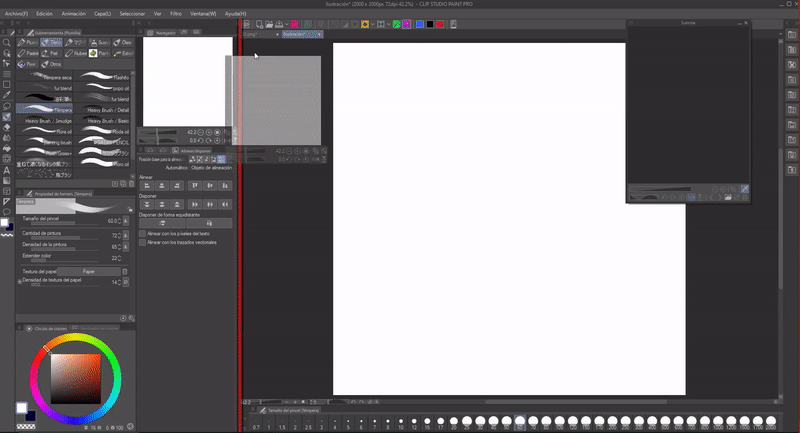The image size is (800, 433).
Task: Select the Eraser tool
Action: tap(7, 128)
